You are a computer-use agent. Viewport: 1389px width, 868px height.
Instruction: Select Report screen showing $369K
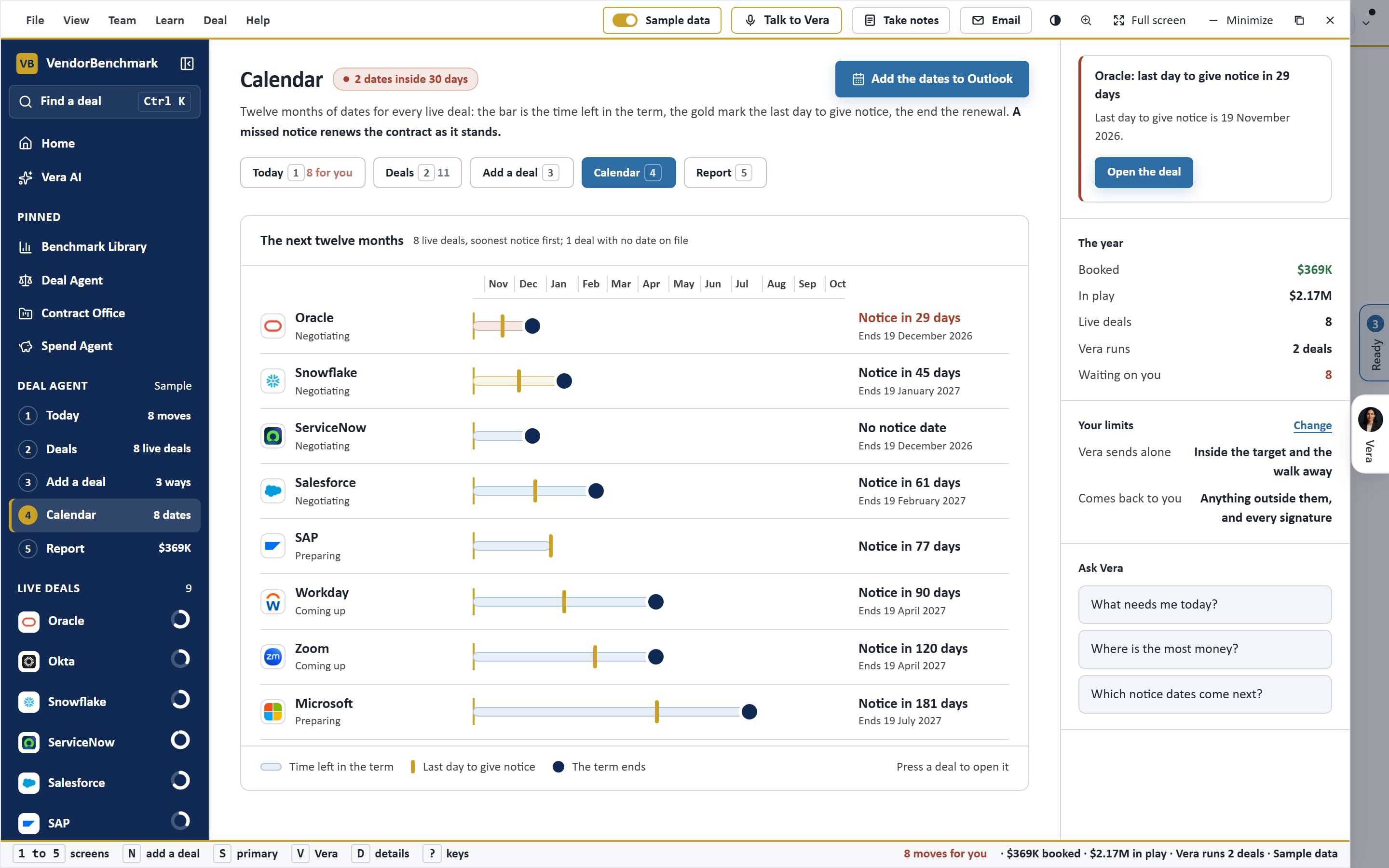pos(105,548)
